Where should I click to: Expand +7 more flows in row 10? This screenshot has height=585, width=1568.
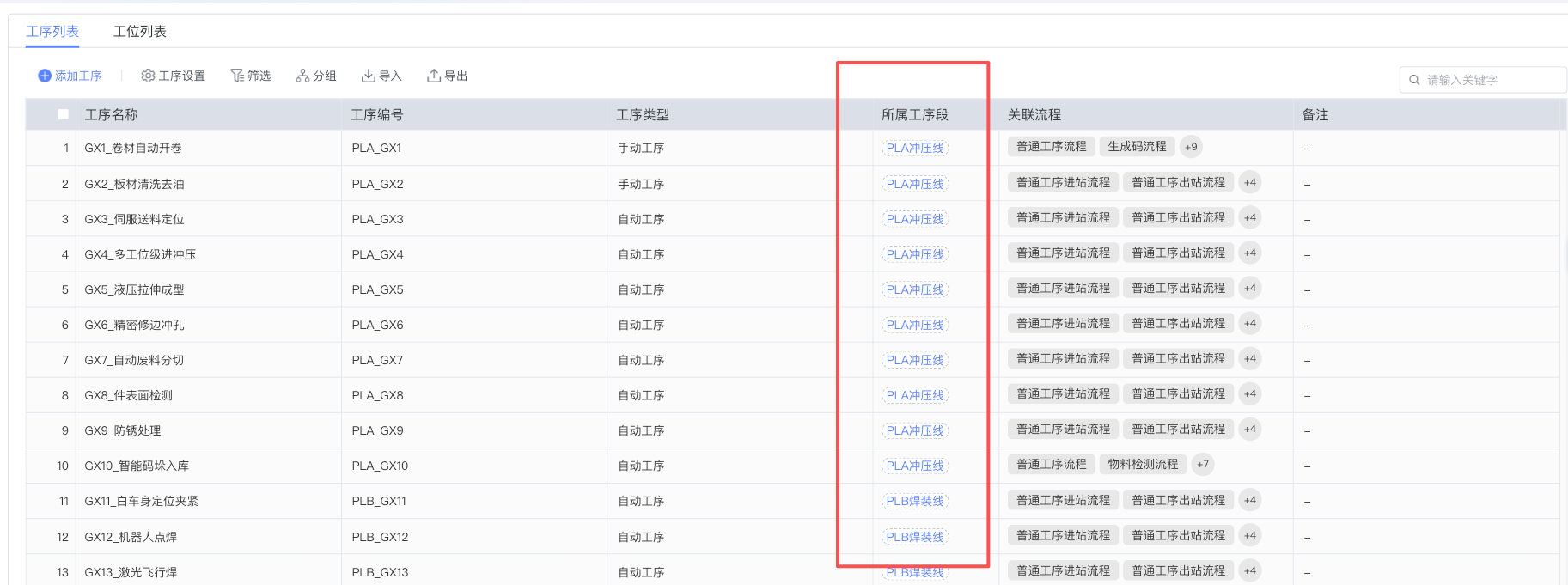click(1203, 465)
